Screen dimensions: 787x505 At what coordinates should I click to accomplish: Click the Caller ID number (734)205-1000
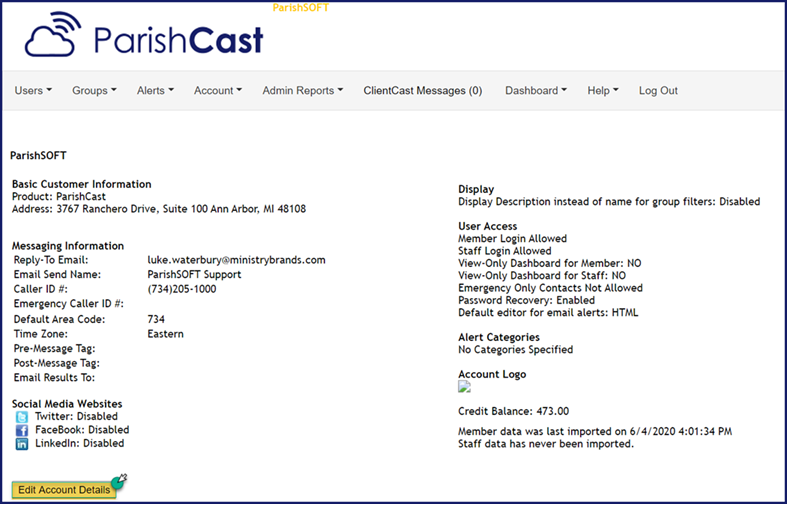pos(182,289)
